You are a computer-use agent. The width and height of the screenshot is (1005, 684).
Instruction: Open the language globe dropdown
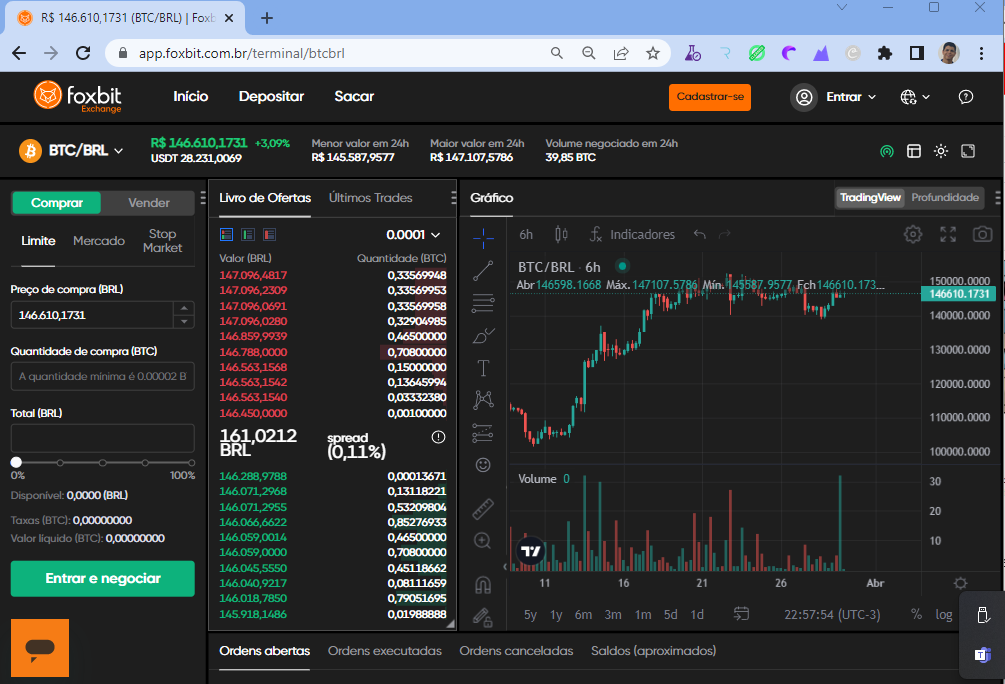click(x=915, y=97)
